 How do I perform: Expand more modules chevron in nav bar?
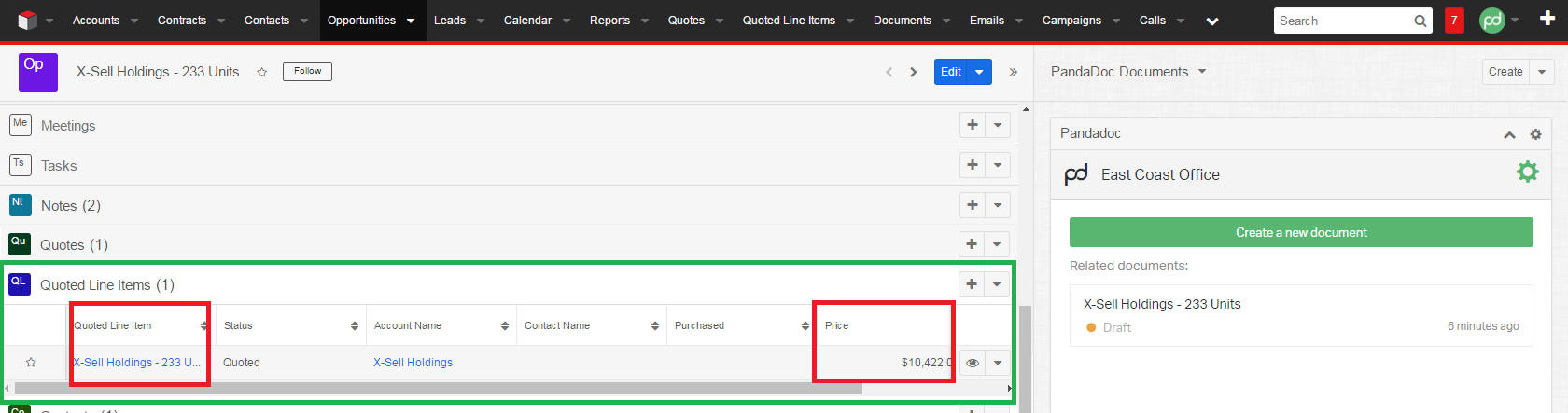pos(1212,21)
